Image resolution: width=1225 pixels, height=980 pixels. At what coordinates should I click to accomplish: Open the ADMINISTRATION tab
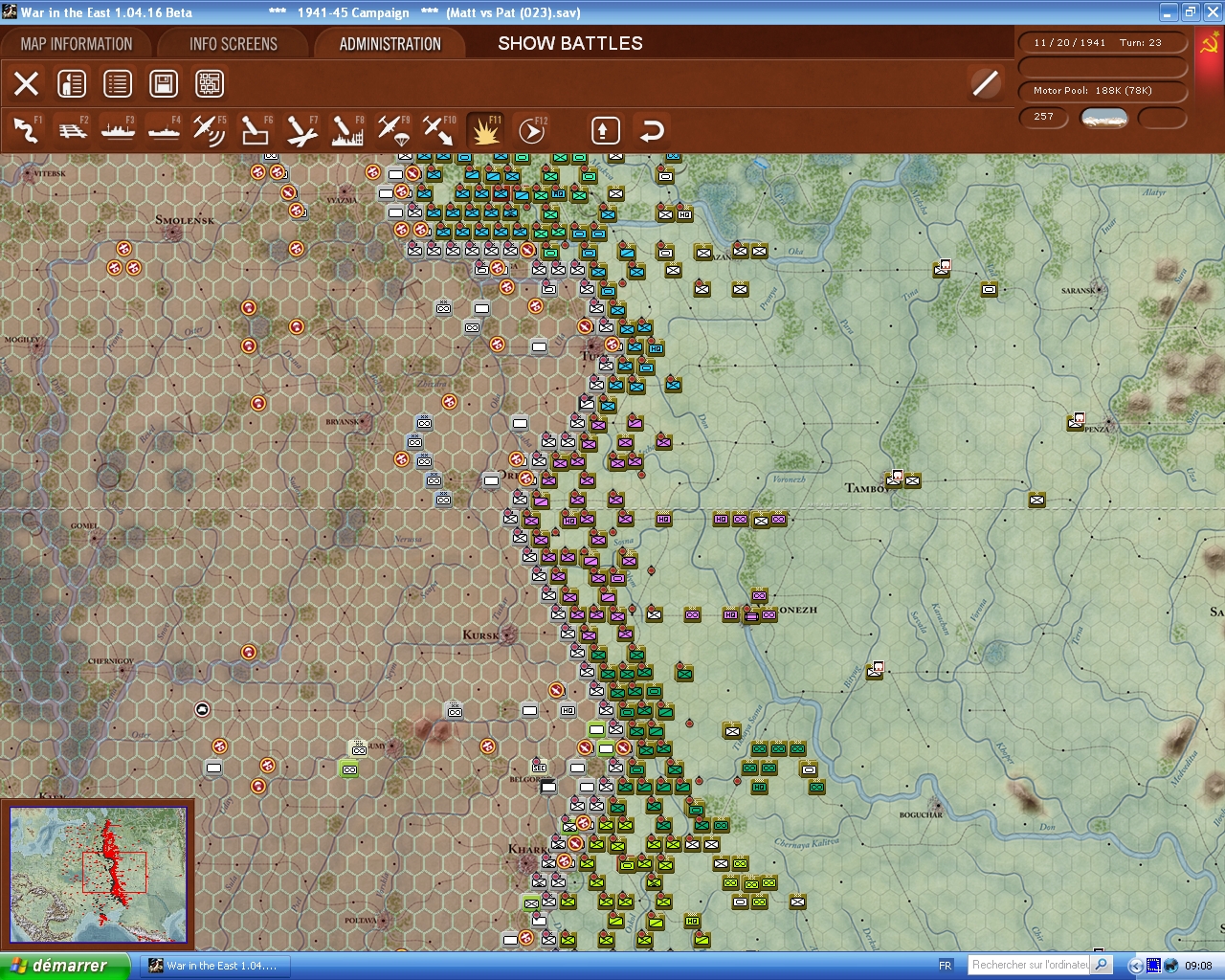[390, 44]
